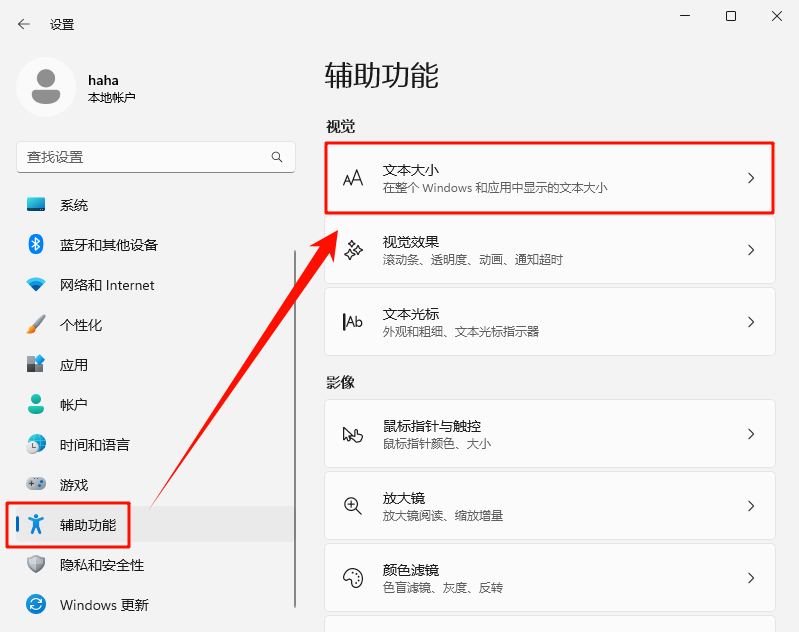The width and height of the screenshot is (799, 632).
Task: Expand 放大镜 with its chevron
Action: click(x=751, y=506)
